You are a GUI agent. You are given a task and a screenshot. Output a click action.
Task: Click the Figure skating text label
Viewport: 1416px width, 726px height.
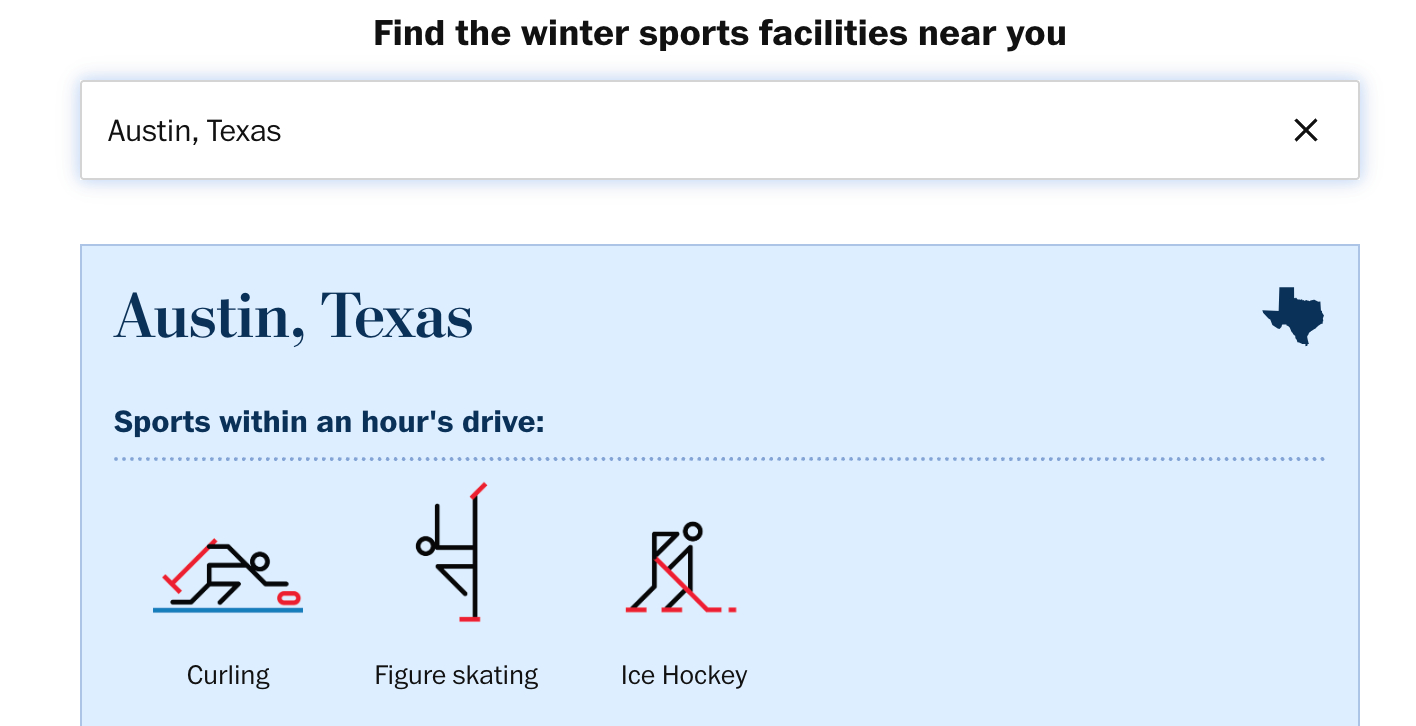pos(456,675)
